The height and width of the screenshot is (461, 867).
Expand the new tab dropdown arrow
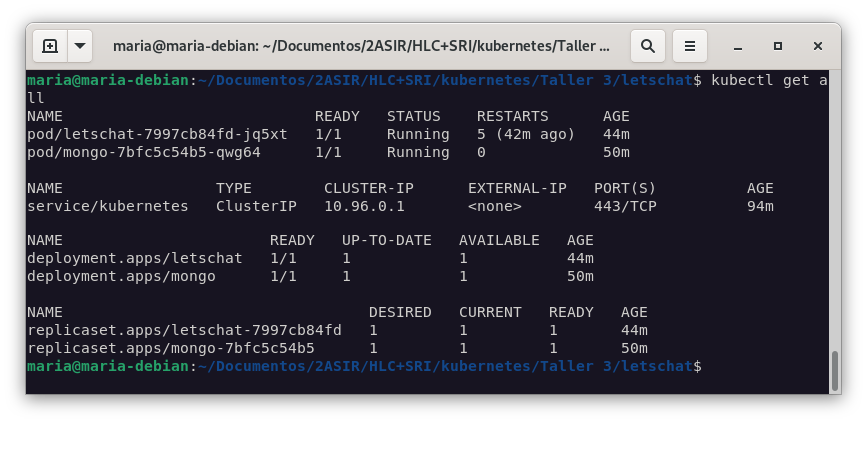click(79, 45)
